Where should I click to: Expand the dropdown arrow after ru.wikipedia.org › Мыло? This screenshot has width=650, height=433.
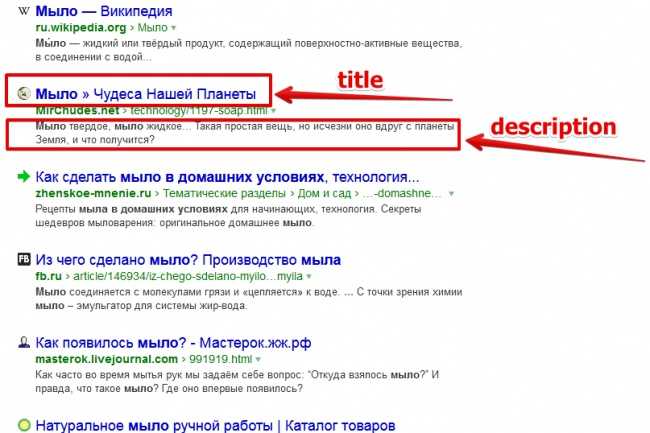click(x=173, y=28)
